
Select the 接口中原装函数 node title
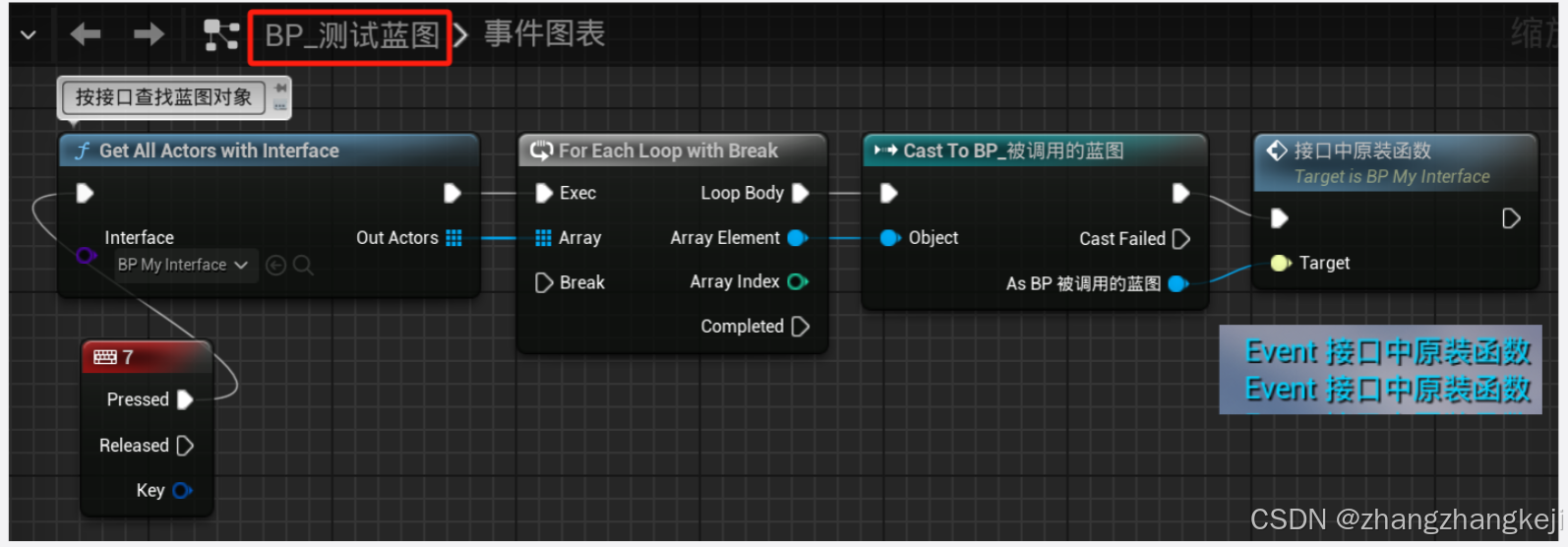[x=1362, y=151]
